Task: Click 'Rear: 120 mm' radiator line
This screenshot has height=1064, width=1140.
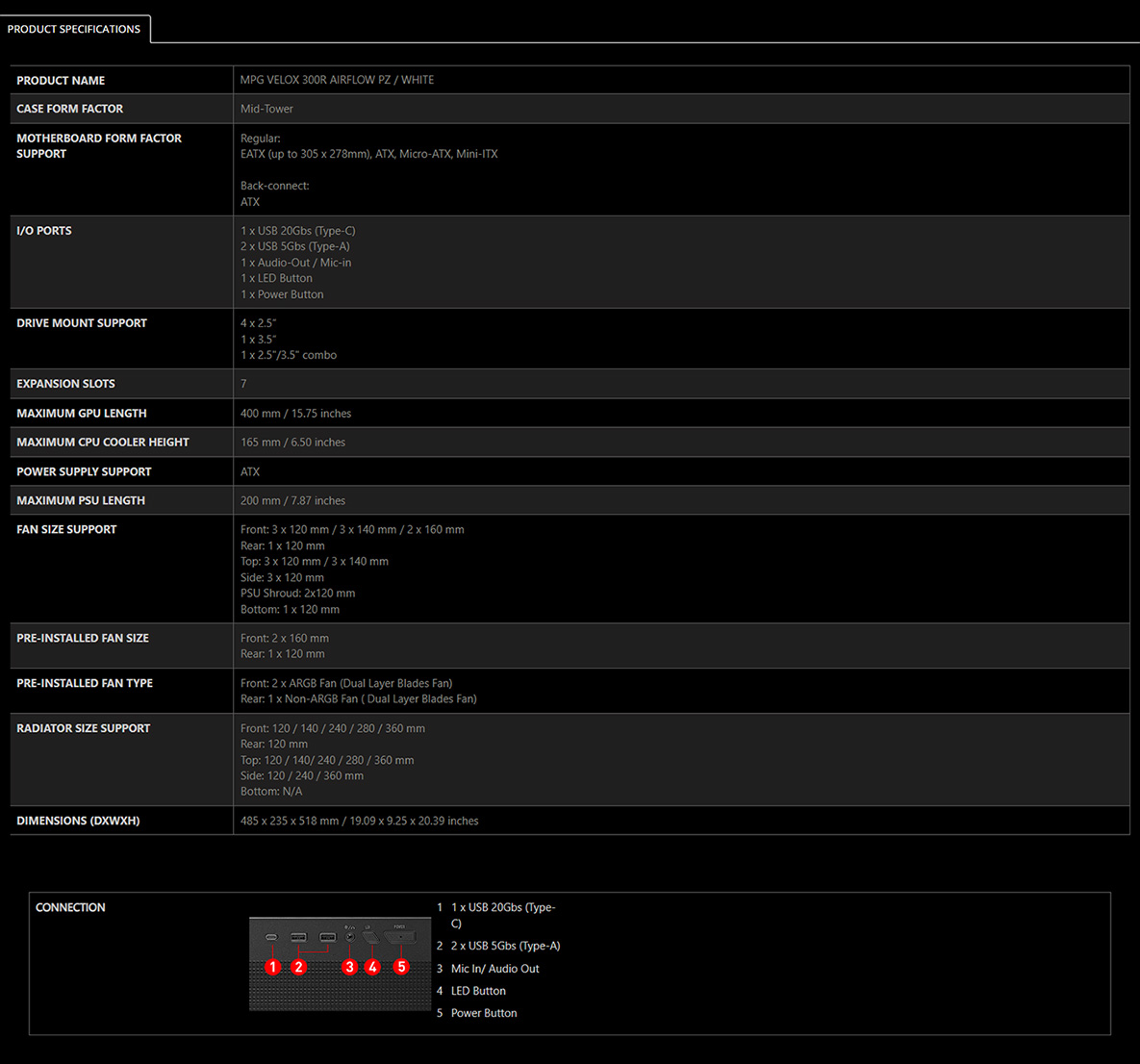Action: pos(274,744)
